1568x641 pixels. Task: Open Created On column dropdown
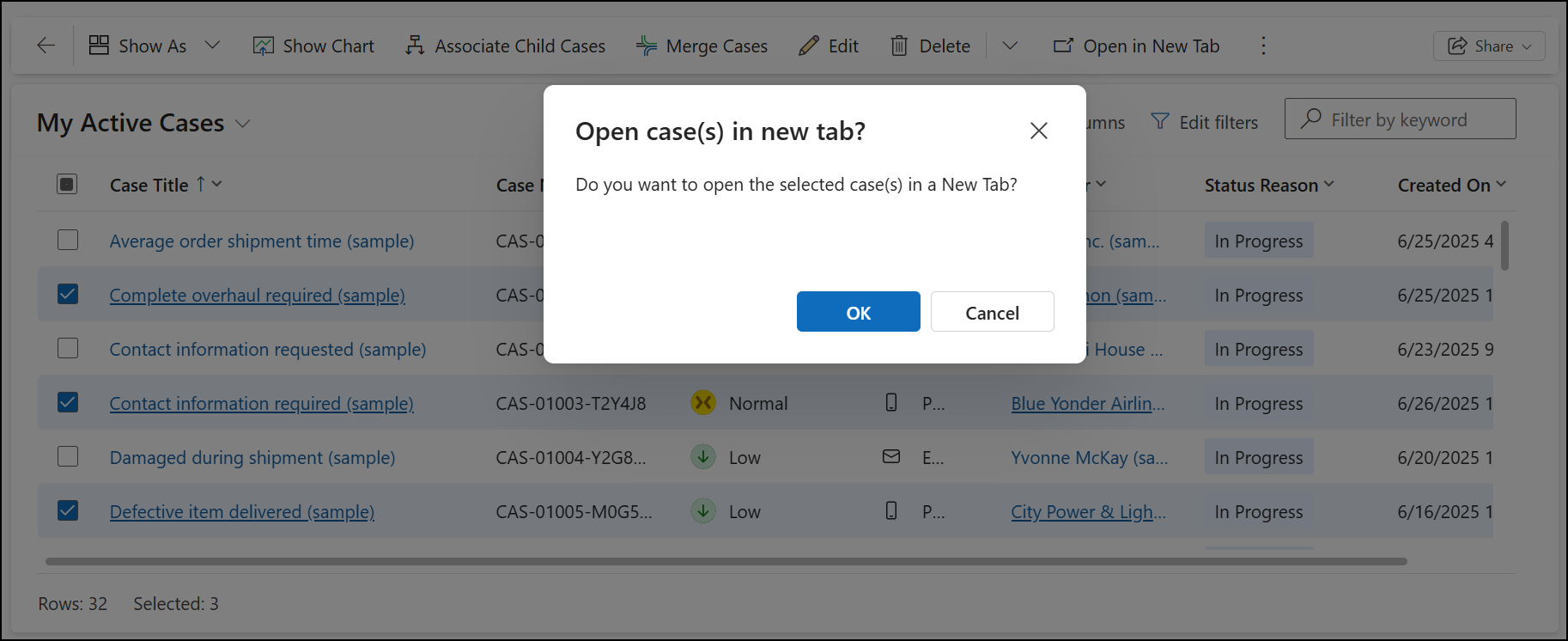pos(1501,184)
